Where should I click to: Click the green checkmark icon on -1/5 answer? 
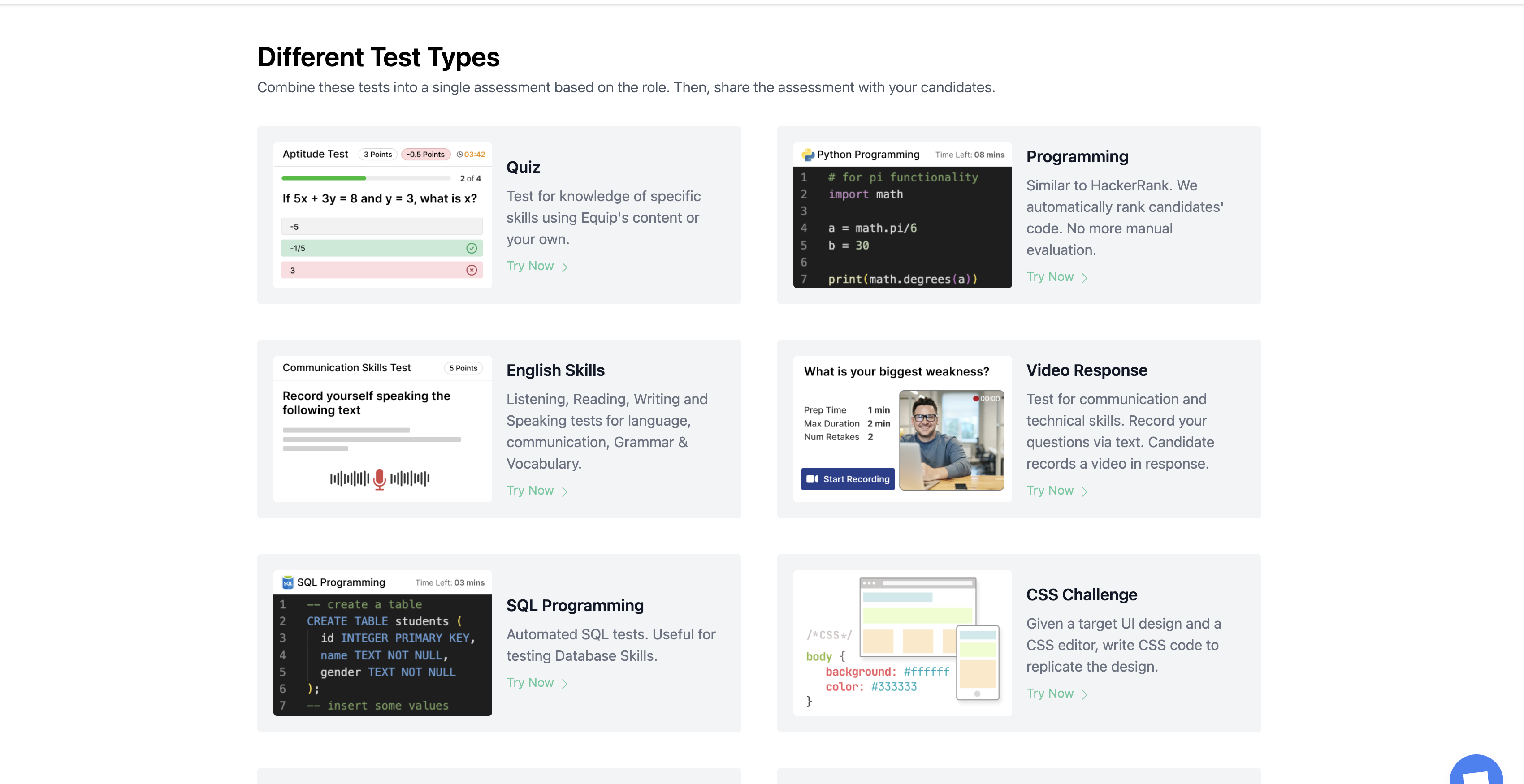click(x=472, y=248)
